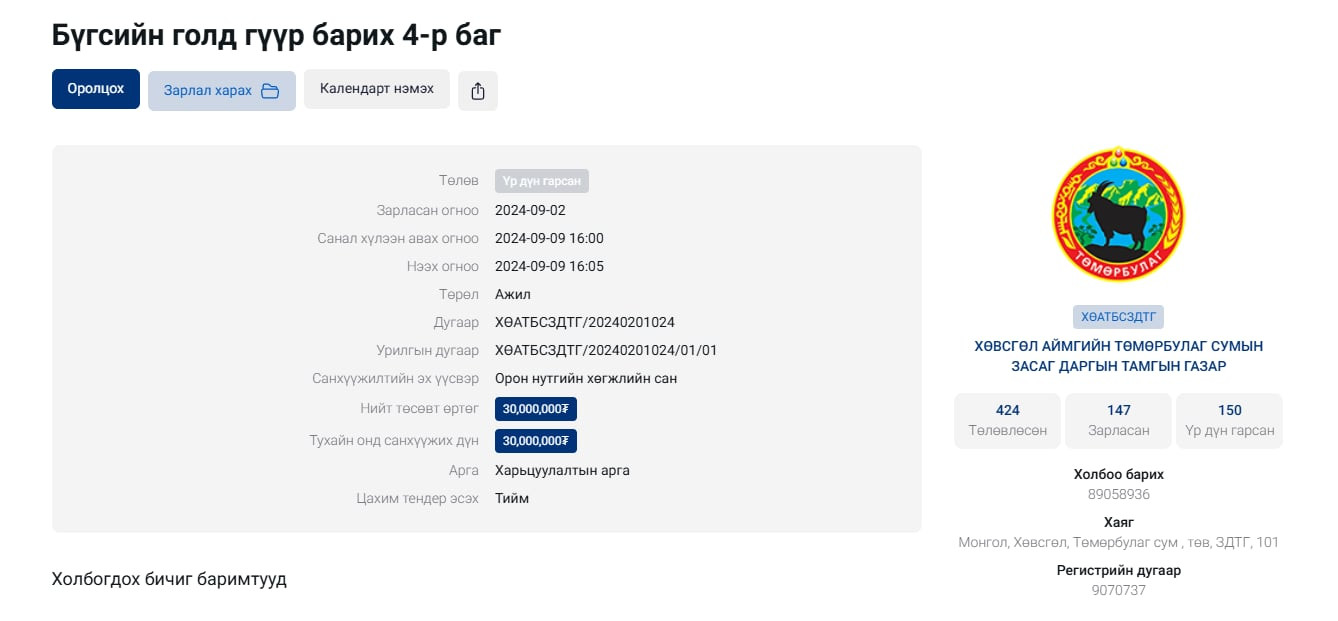
Task: Select the 150 Үр дүн гарсан tile
Action: coord(1229,420)
